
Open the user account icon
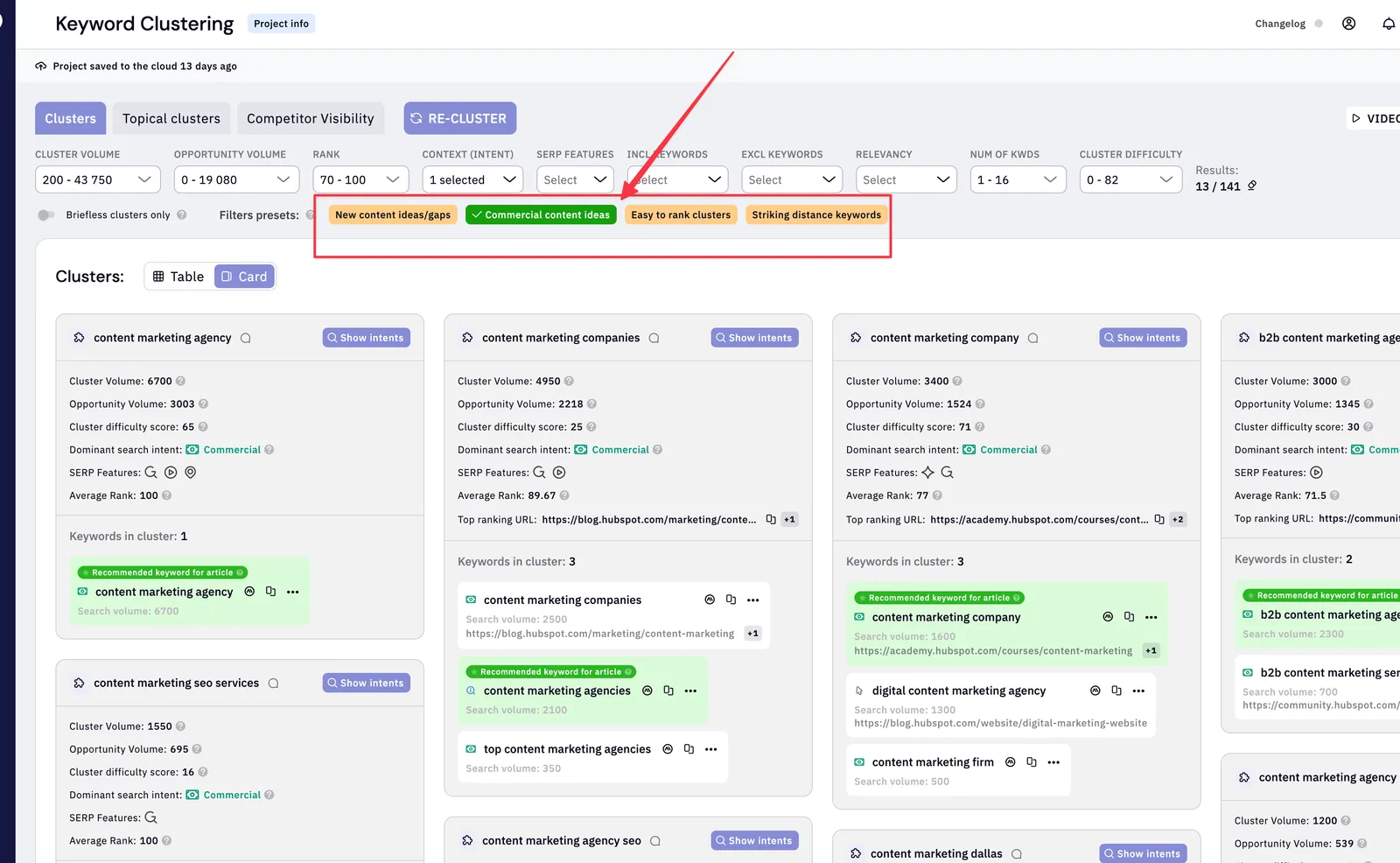coord(1348,24)
